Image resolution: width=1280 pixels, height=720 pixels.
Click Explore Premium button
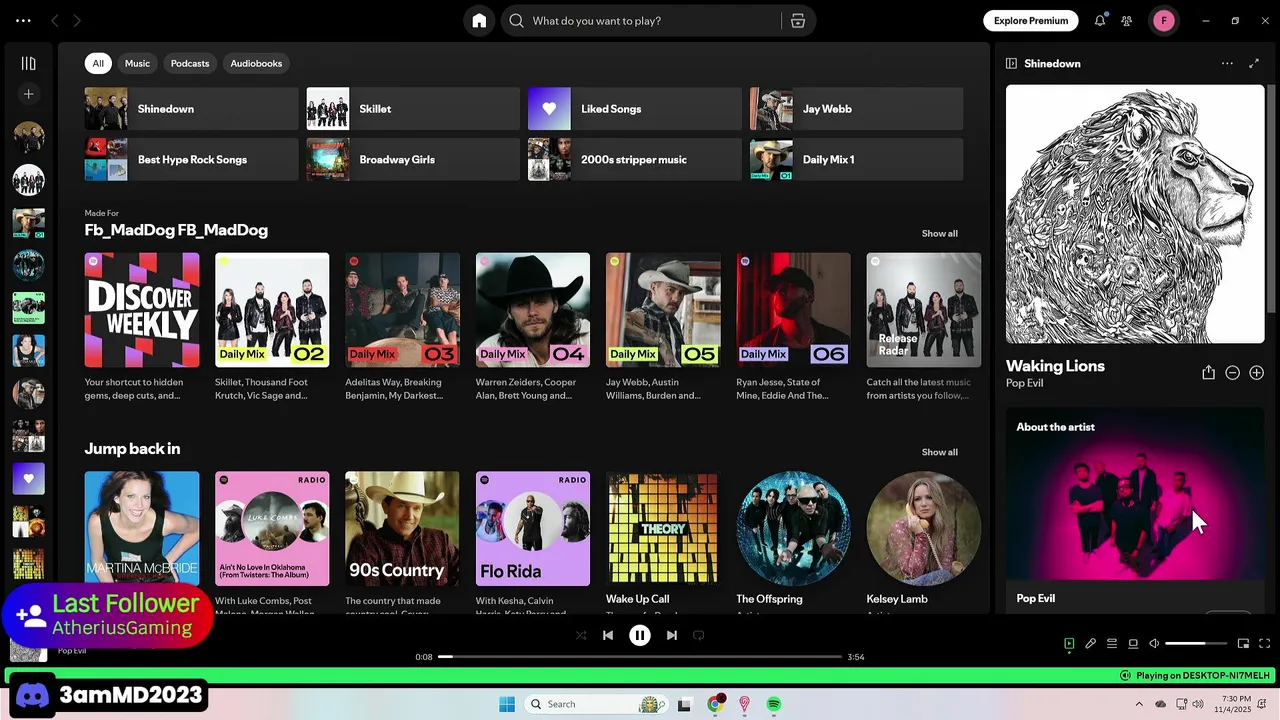(x=1031, y=21)
